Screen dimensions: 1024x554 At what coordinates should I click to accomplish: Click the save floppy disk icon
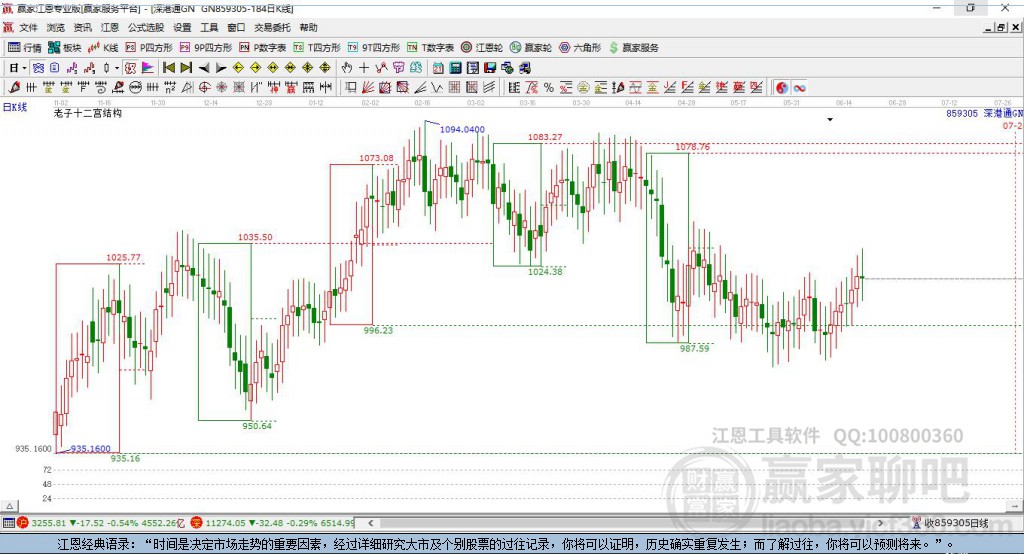tap(490, 68)
